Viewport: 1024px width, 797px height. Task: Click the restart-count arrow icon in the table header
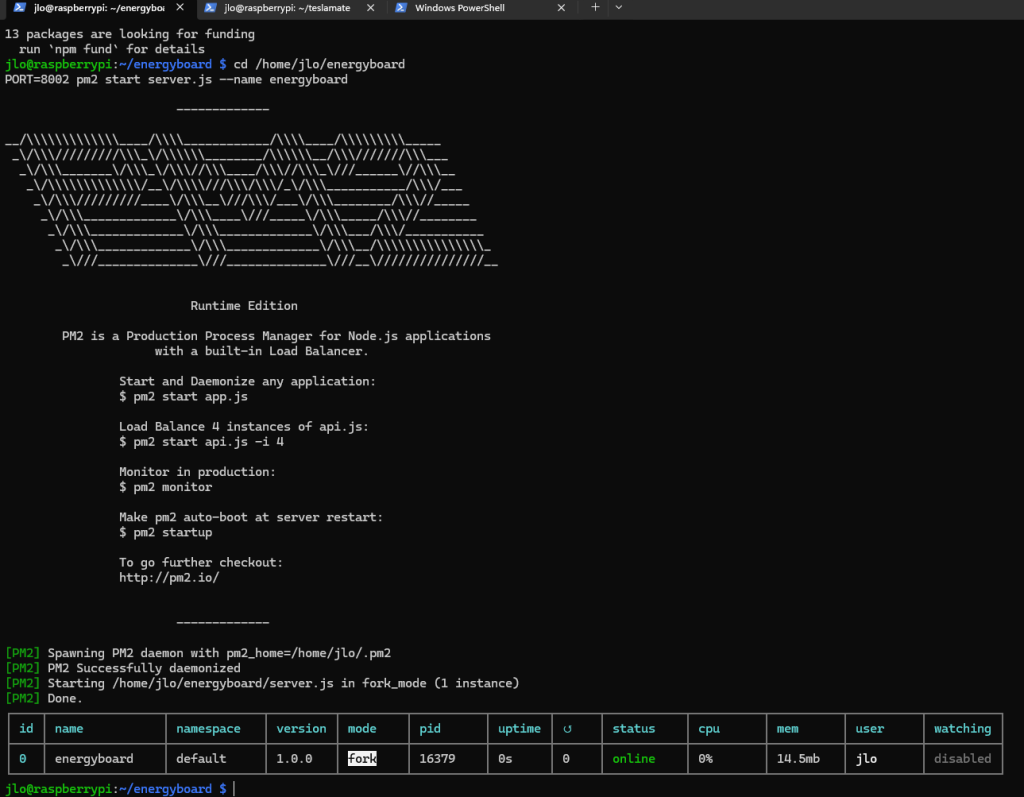click(567, 729)
